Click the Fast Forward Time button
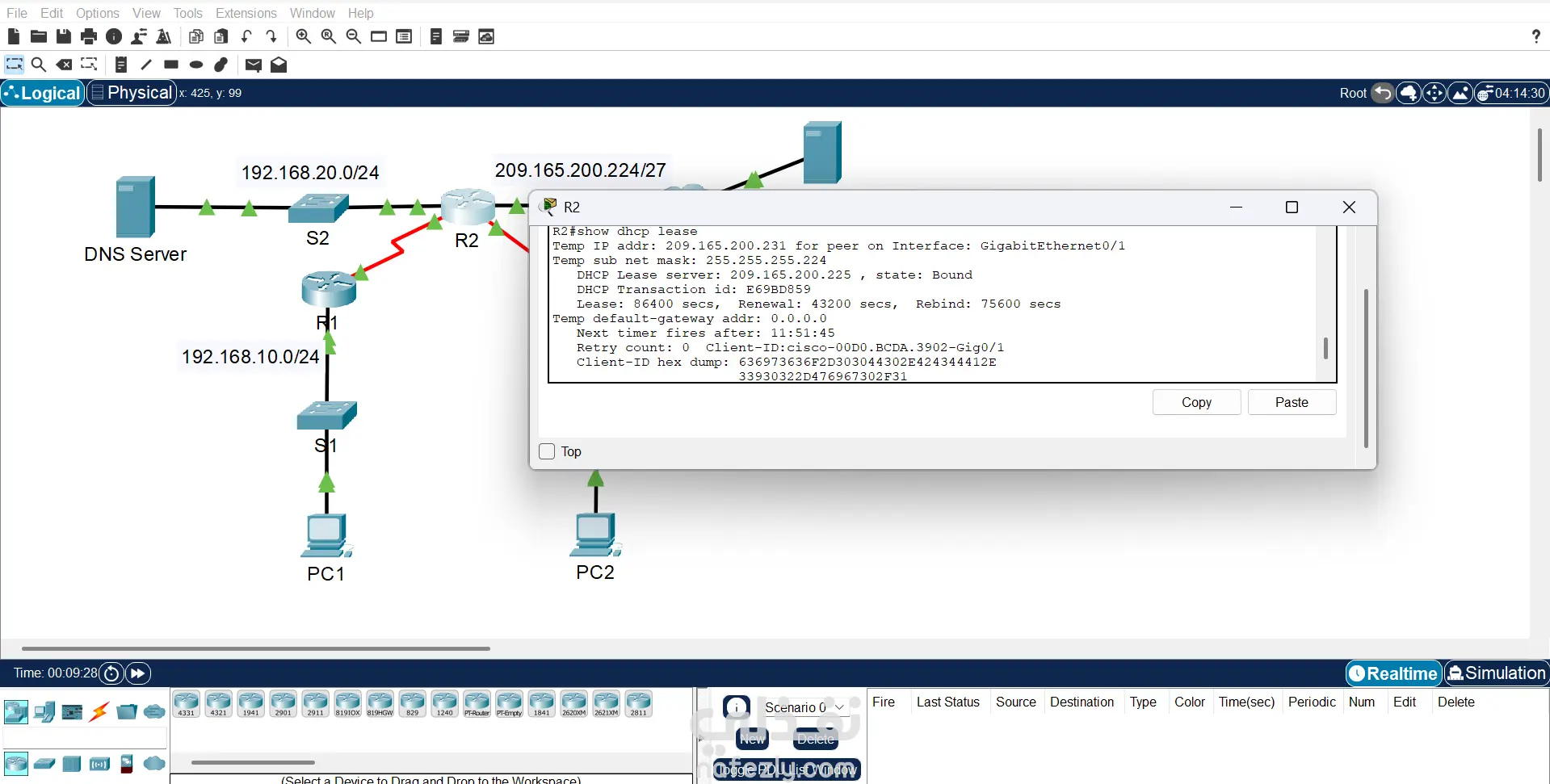 138,673
